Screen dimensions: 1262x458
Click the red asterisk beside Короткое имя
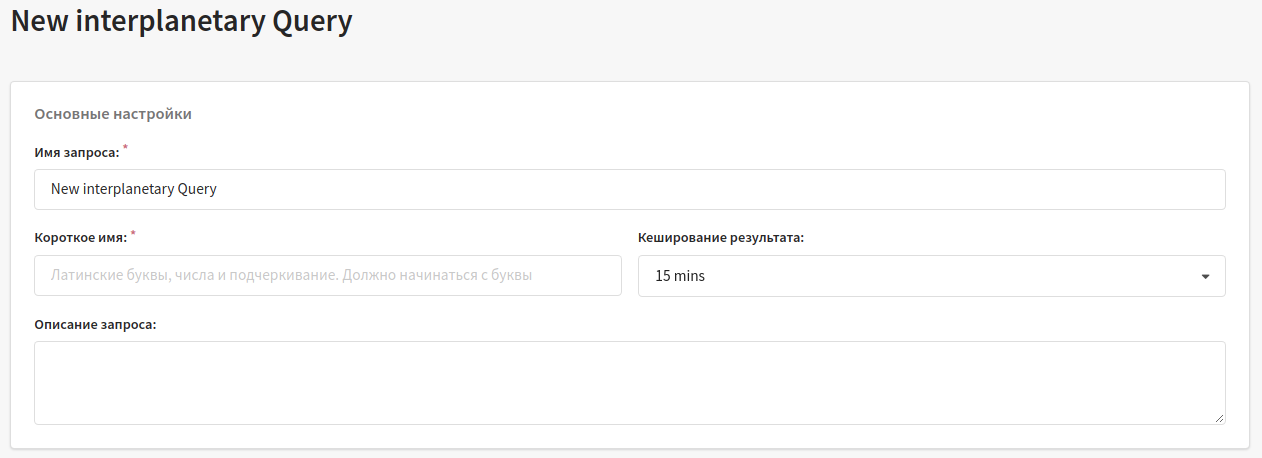click(x=134, y=233)
